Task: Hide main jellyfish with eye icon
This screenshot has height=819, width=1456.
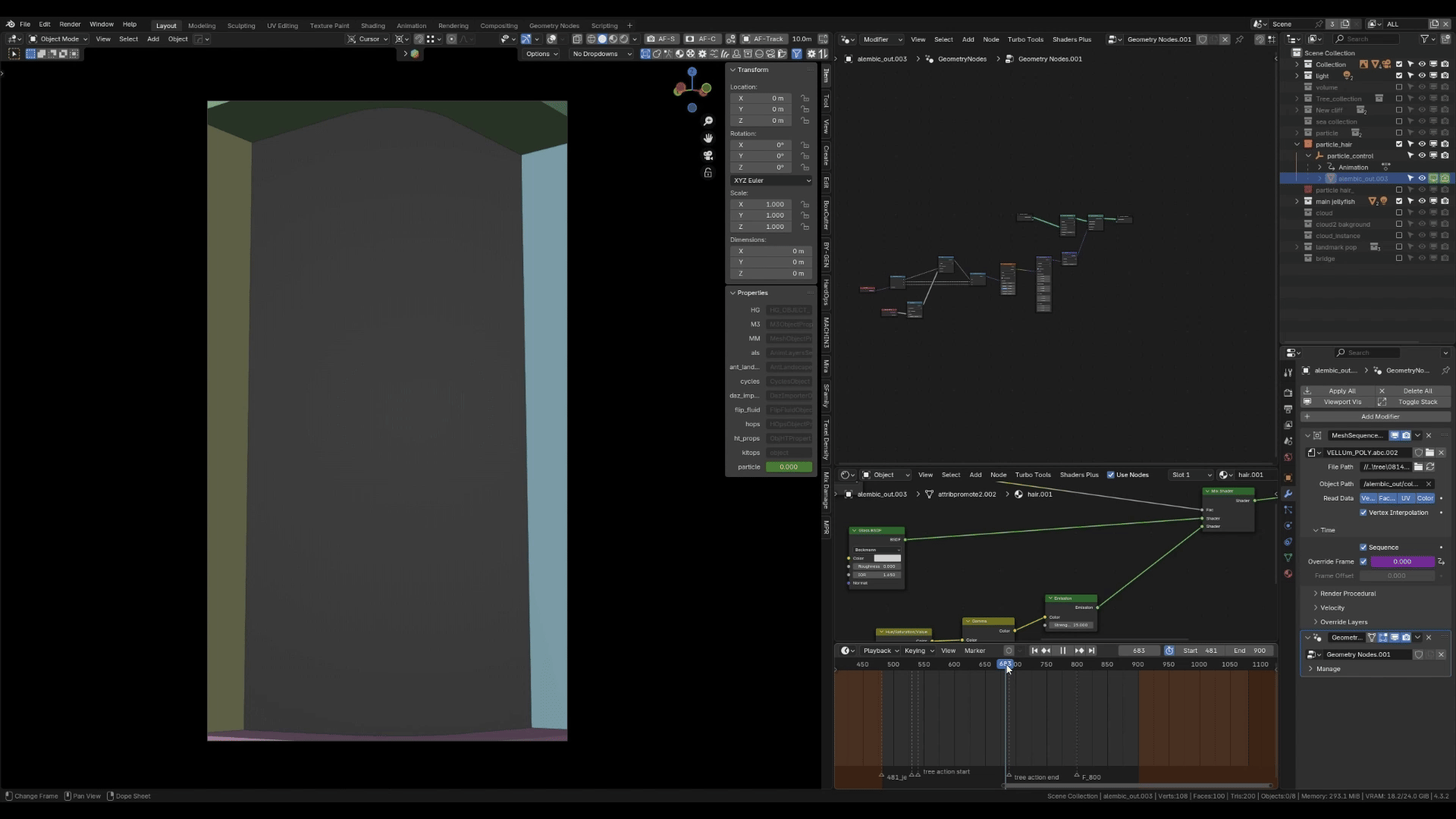Action: coord(1422,202)
